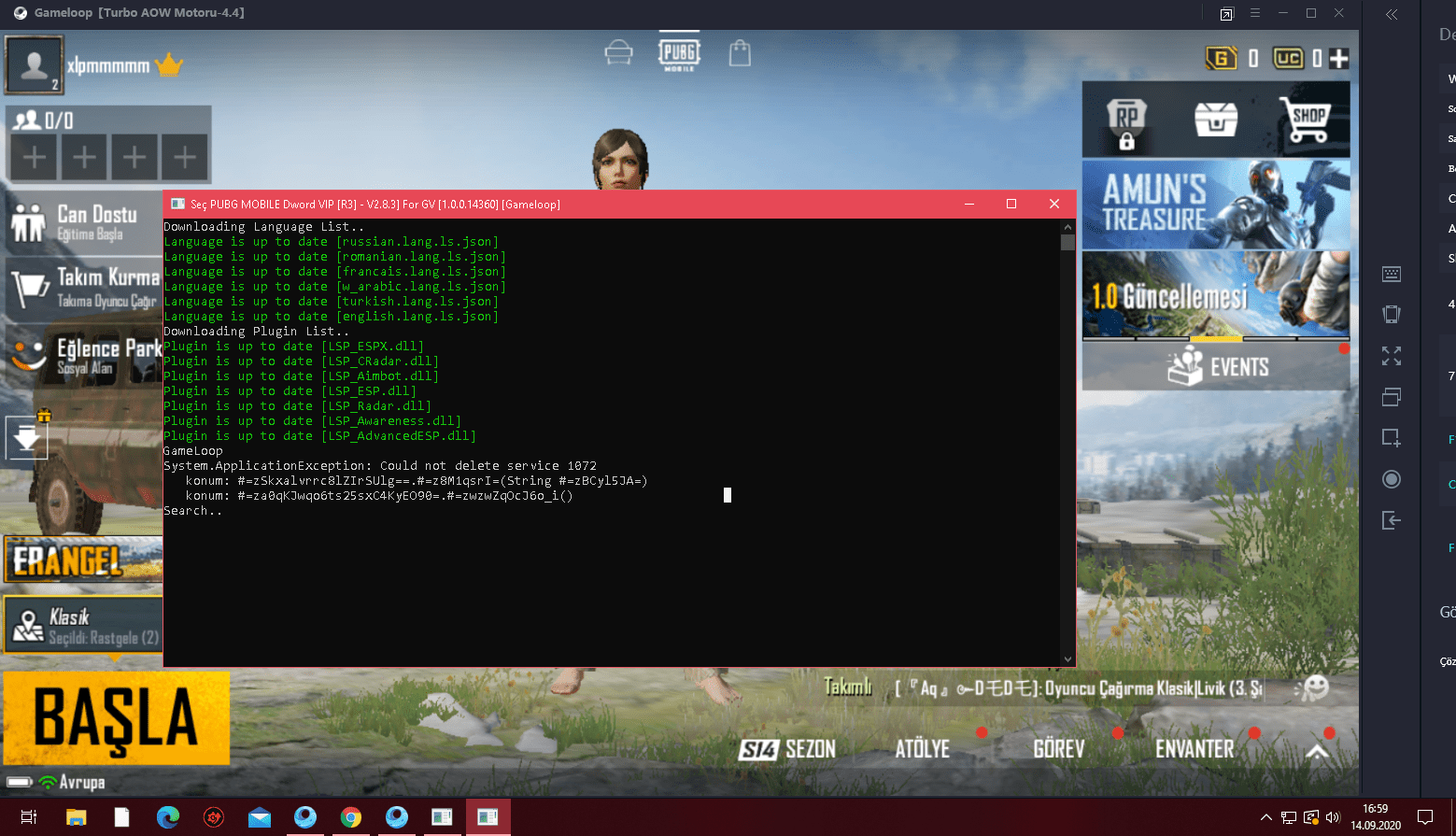Click the G gold currency icon

1222,59
